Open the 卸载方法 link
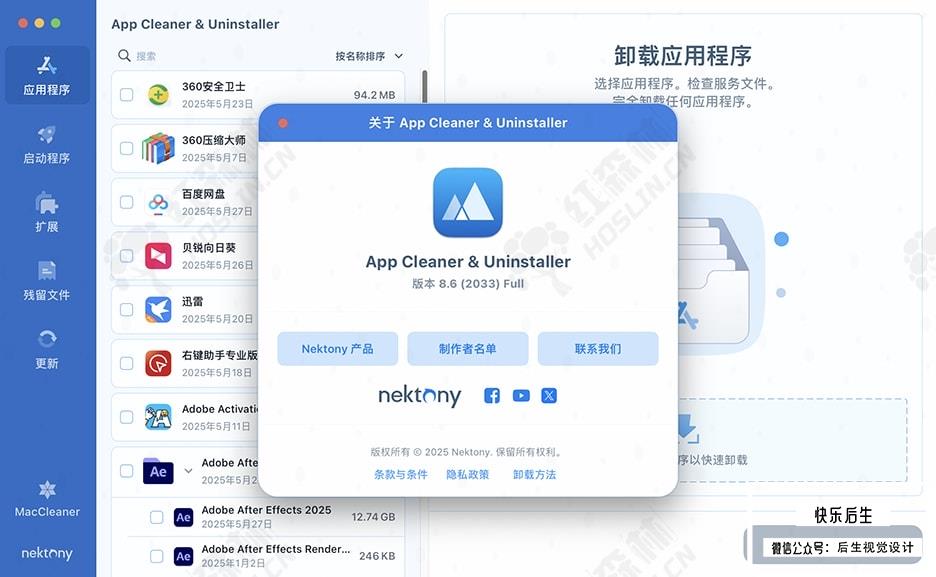 pos(534,474)
